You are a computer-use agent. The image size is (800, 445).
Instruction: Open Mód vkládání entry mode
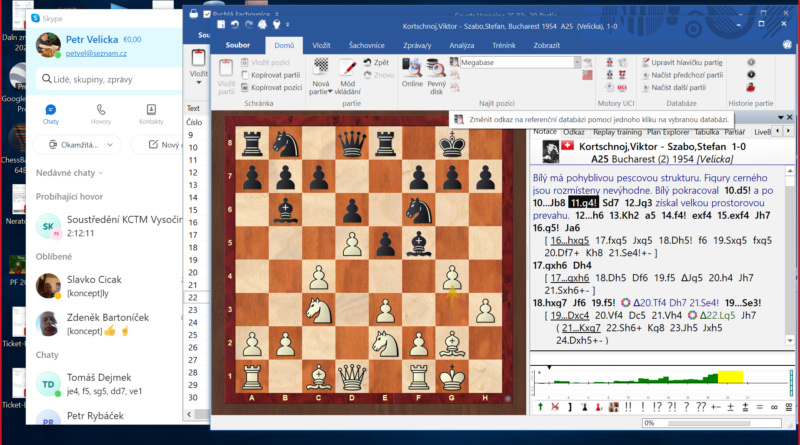click(x=349, y=68)
